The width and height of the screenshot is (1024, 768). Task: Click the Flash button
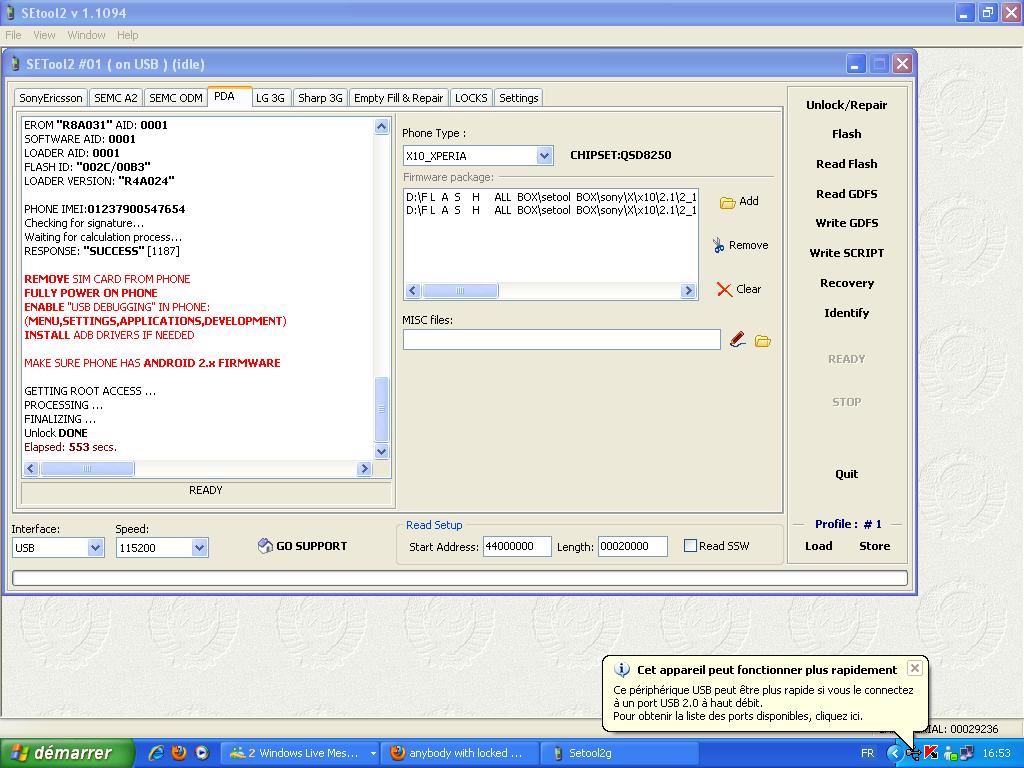pos(846,134)
